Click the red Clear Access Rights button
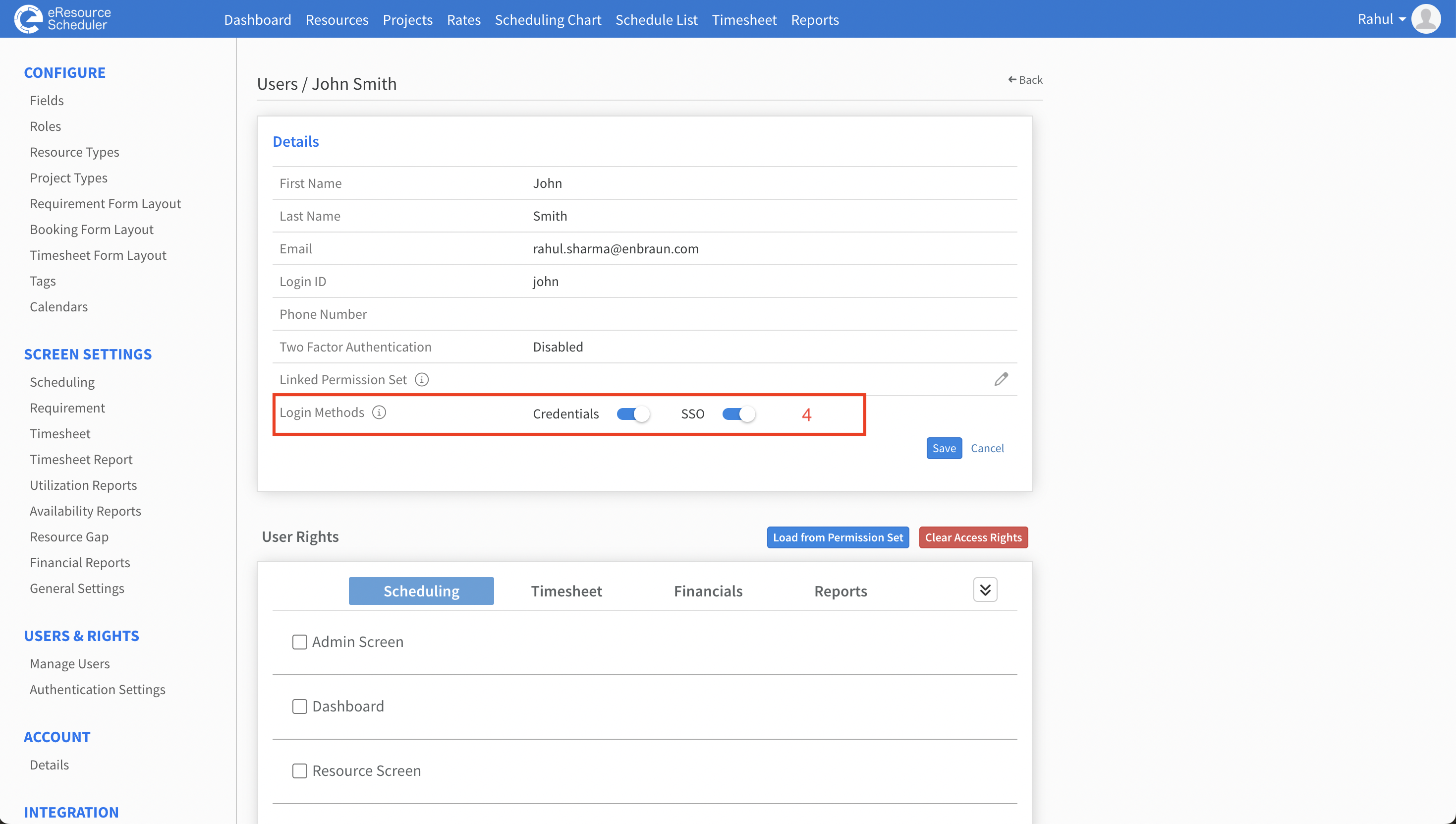The image size is (1456, 824). 973,537
